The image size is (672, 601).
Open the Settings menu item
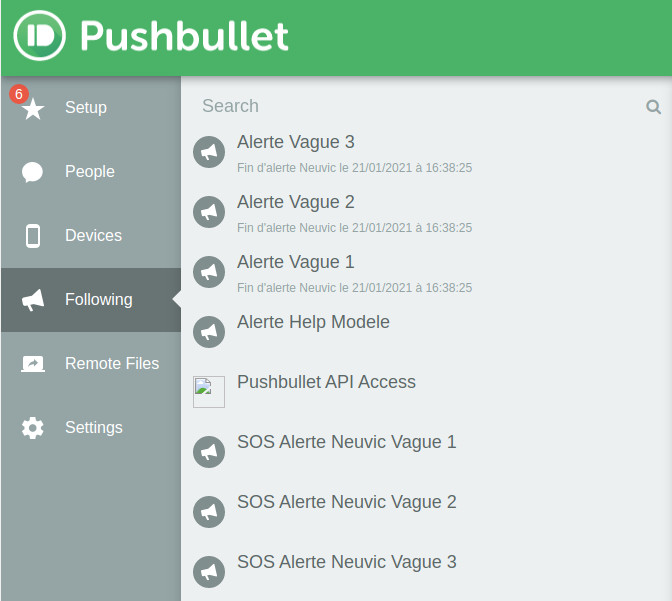point(94,428)
